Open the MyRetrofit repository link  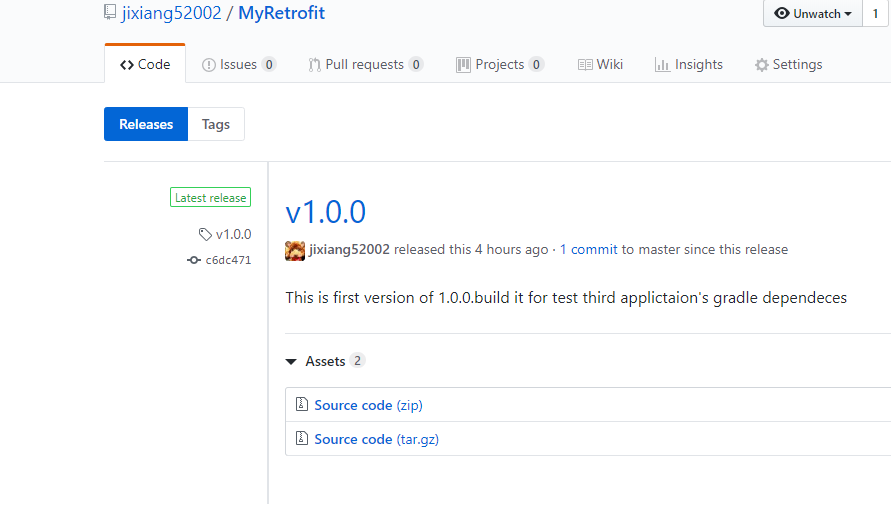(x=281, y=13)
